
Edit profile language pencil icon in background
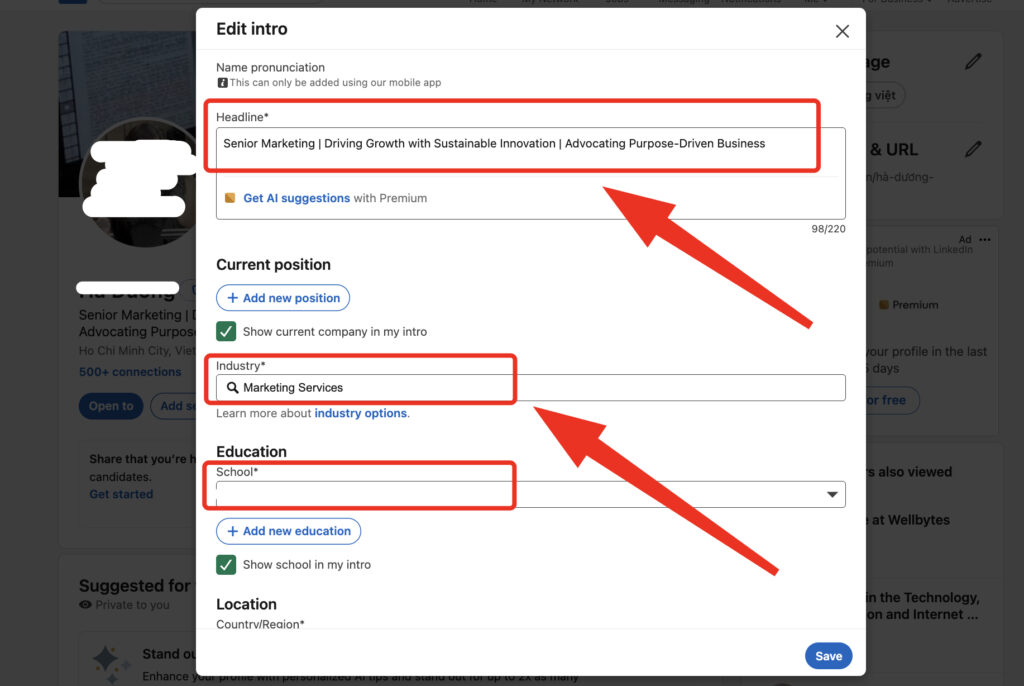973,61
